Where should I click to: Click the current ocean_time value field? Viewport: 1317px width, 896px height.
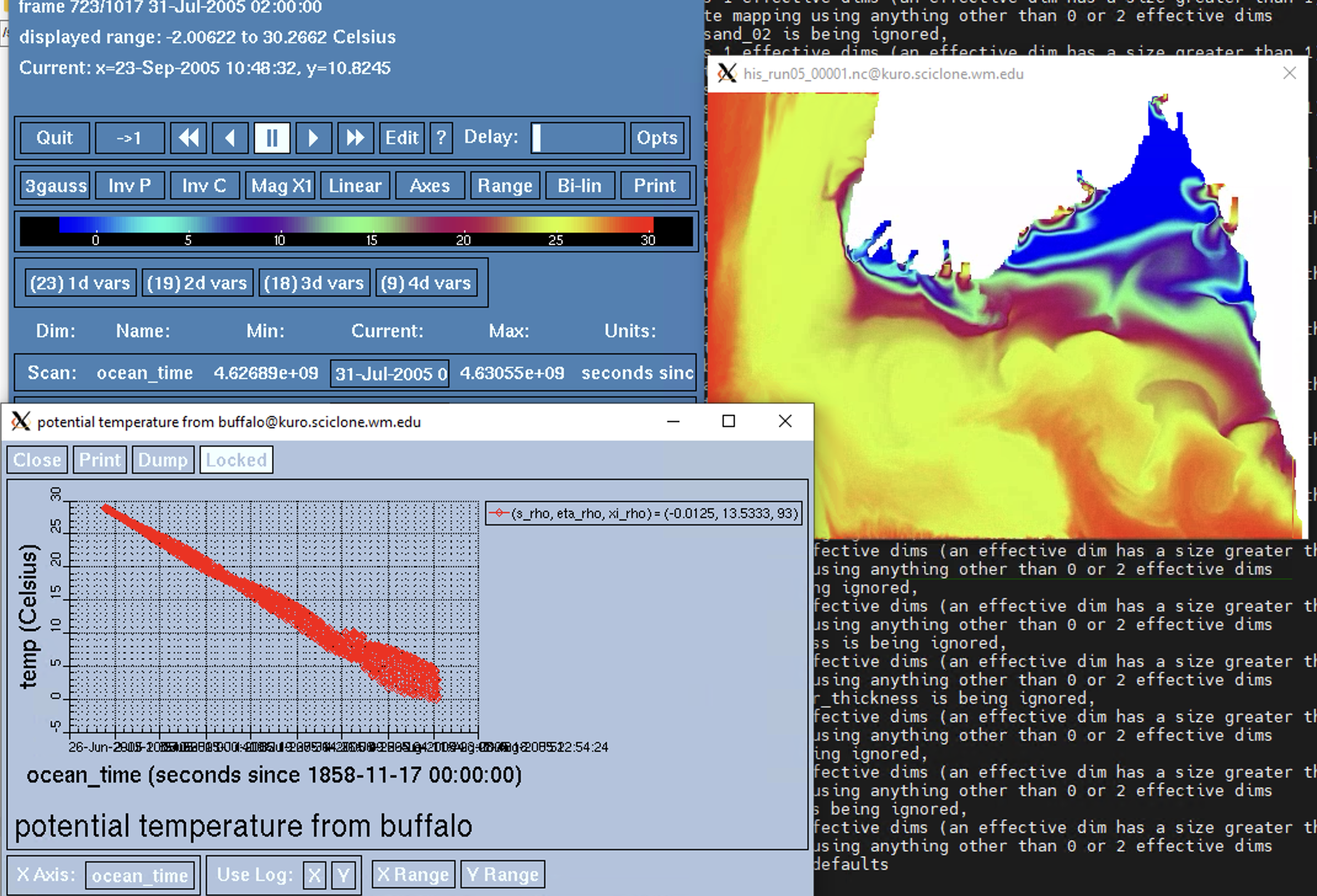(x=390, y=374)
